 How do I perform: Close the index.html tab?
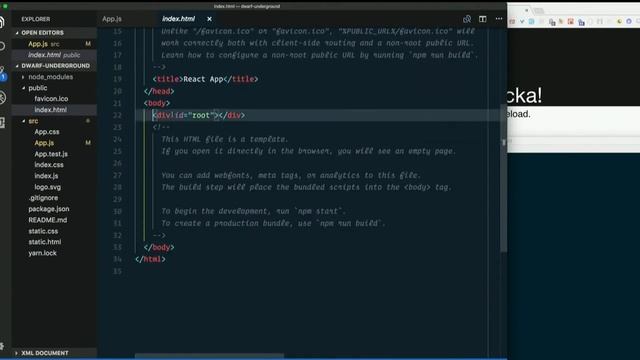tap(209, 19)
